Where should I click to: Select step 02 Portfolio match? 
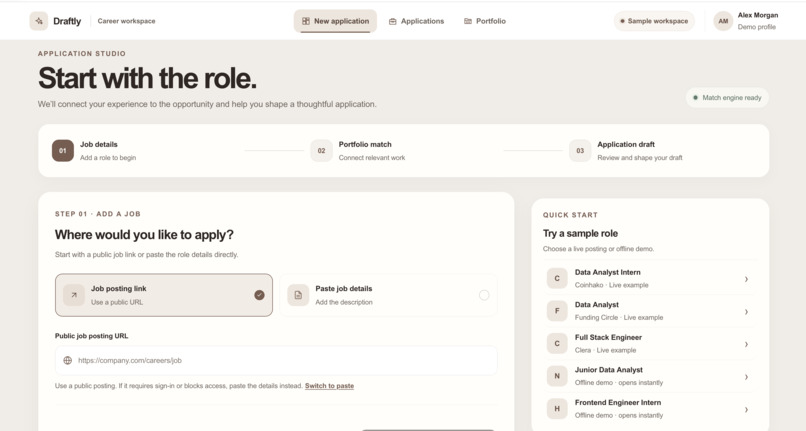click(358, 151)
